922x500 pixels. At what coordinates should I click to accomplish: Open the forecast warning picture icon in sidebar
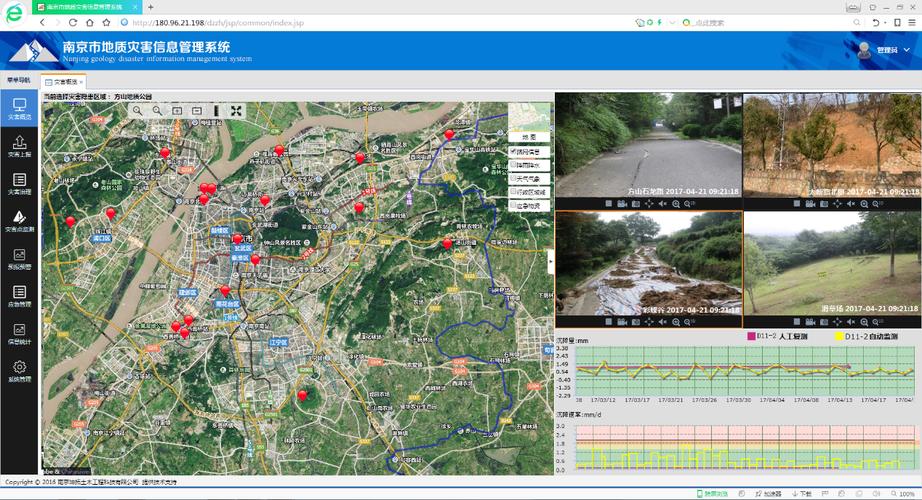coord(19,255)
